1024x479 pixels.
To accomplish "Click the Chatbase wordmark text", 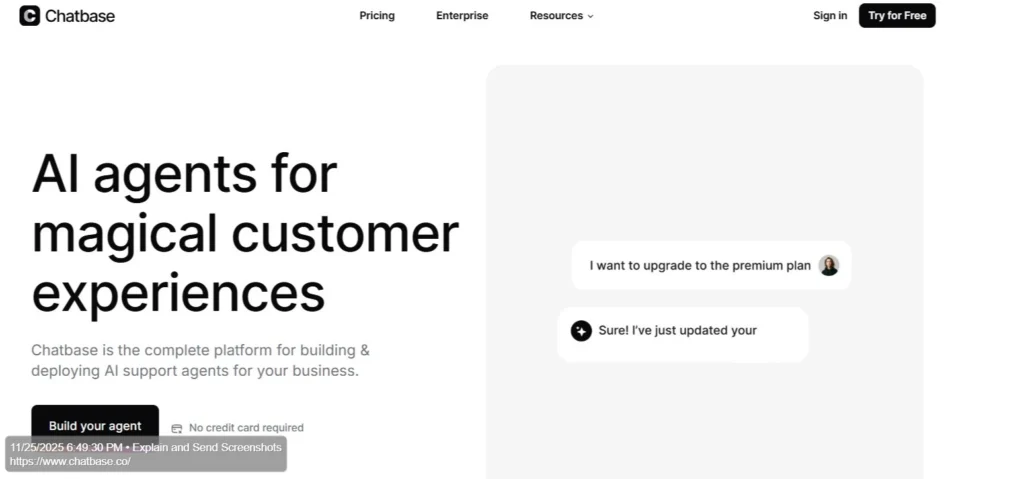I will [x=80, y=16].
